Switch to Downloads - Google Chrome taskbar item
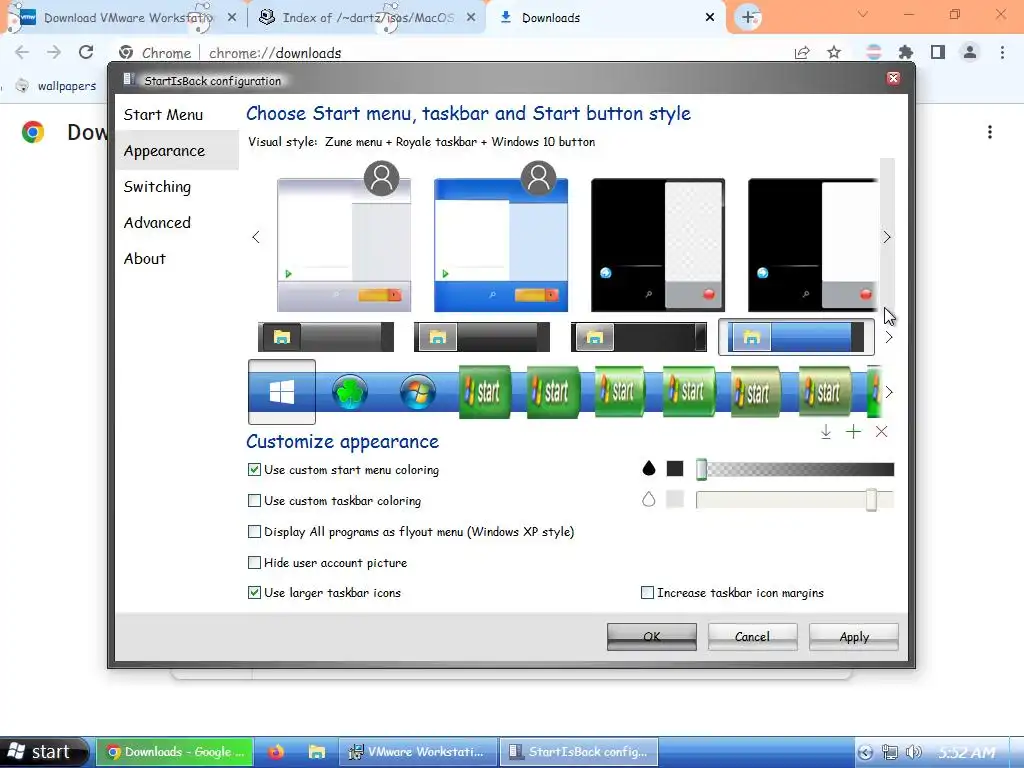Viewport: 1024px width, 768px height. tap(174, 752)
